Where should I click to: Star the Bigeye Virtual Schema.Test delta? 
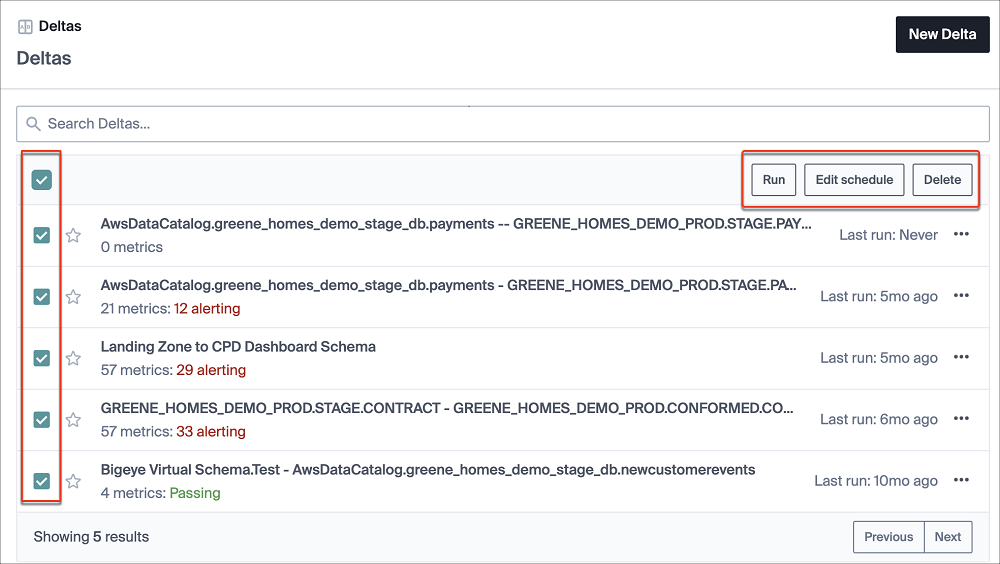[73, 481]
